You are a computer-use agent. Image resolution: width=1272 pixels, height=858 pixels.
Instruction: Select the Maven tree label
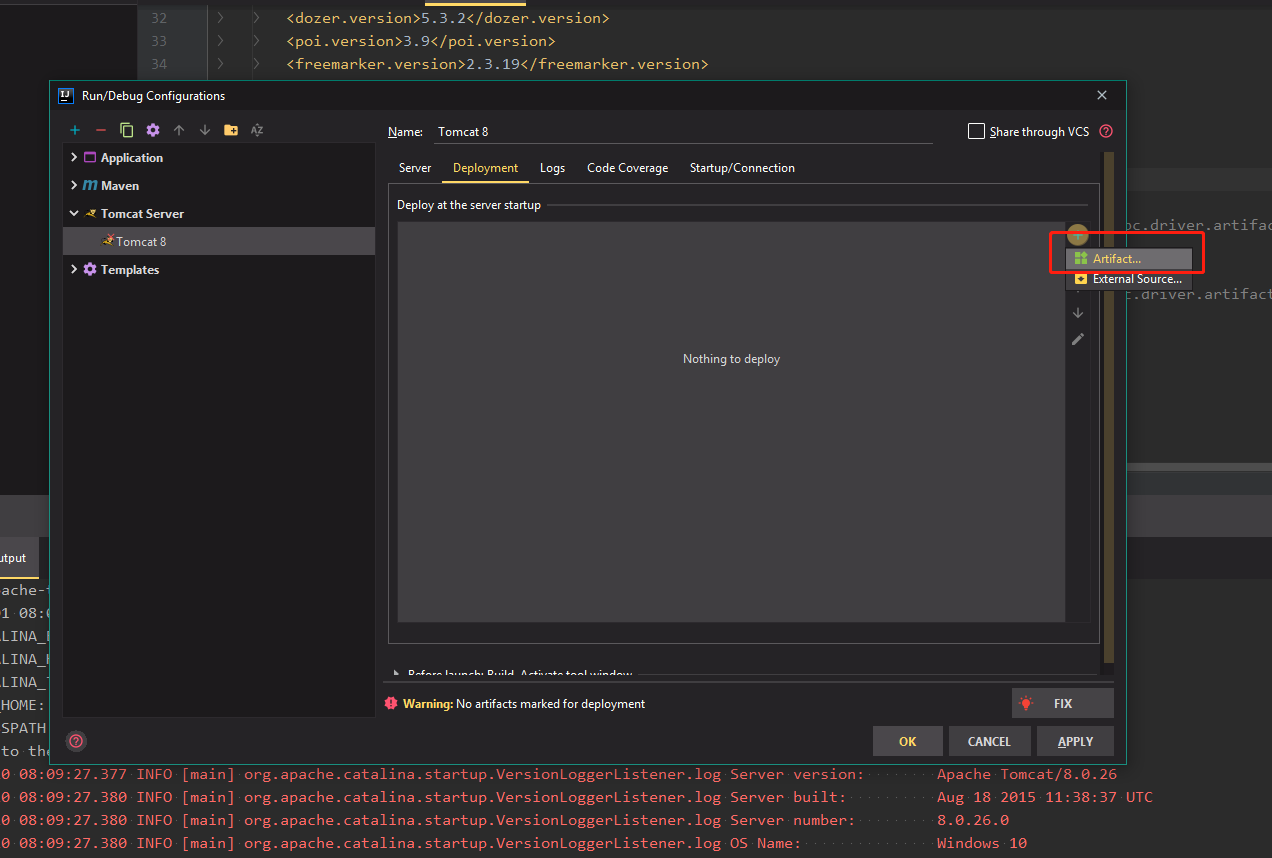pyautogui.click(x=120, y=186)
